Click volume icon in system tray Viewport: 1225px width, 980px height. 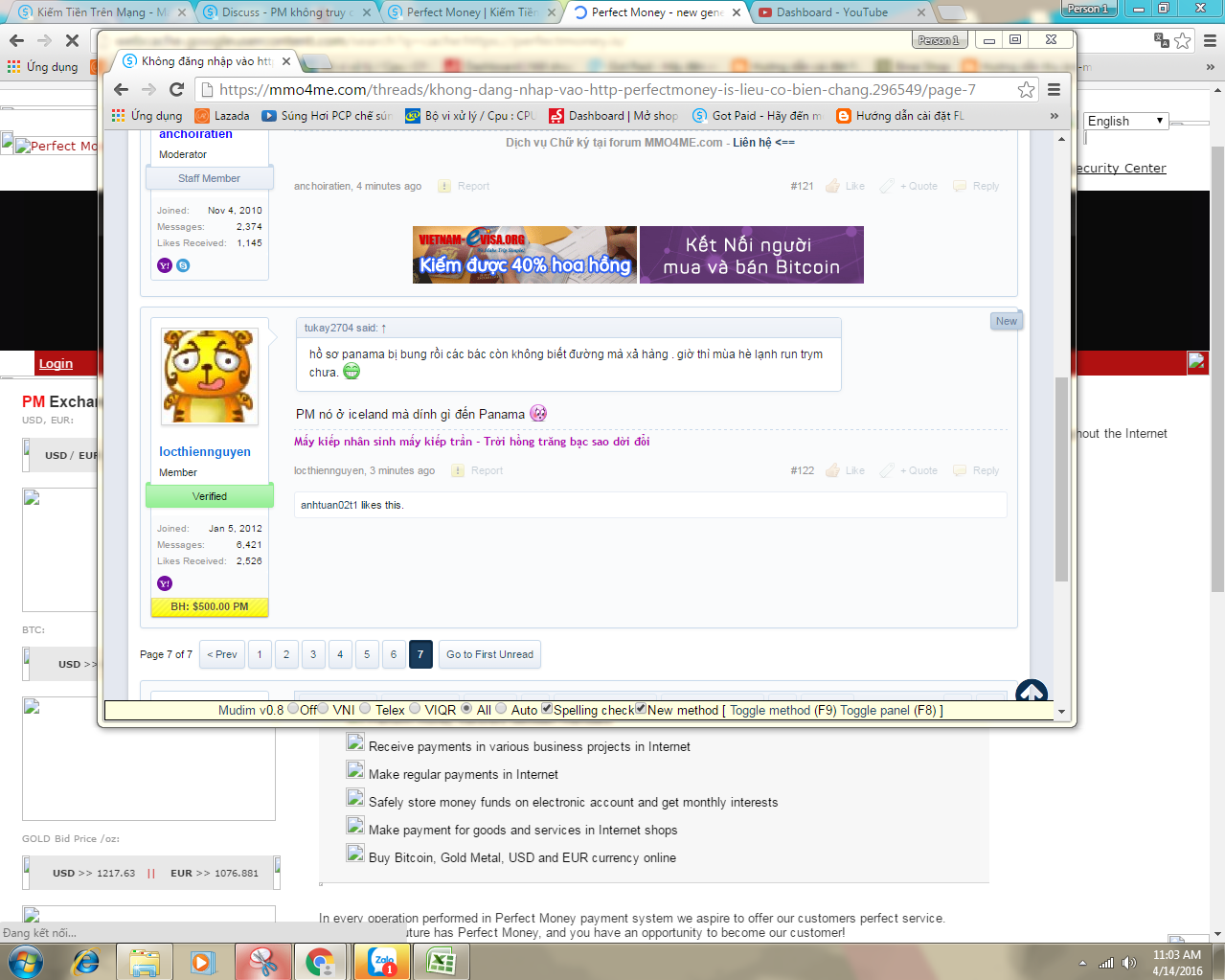1129,963
